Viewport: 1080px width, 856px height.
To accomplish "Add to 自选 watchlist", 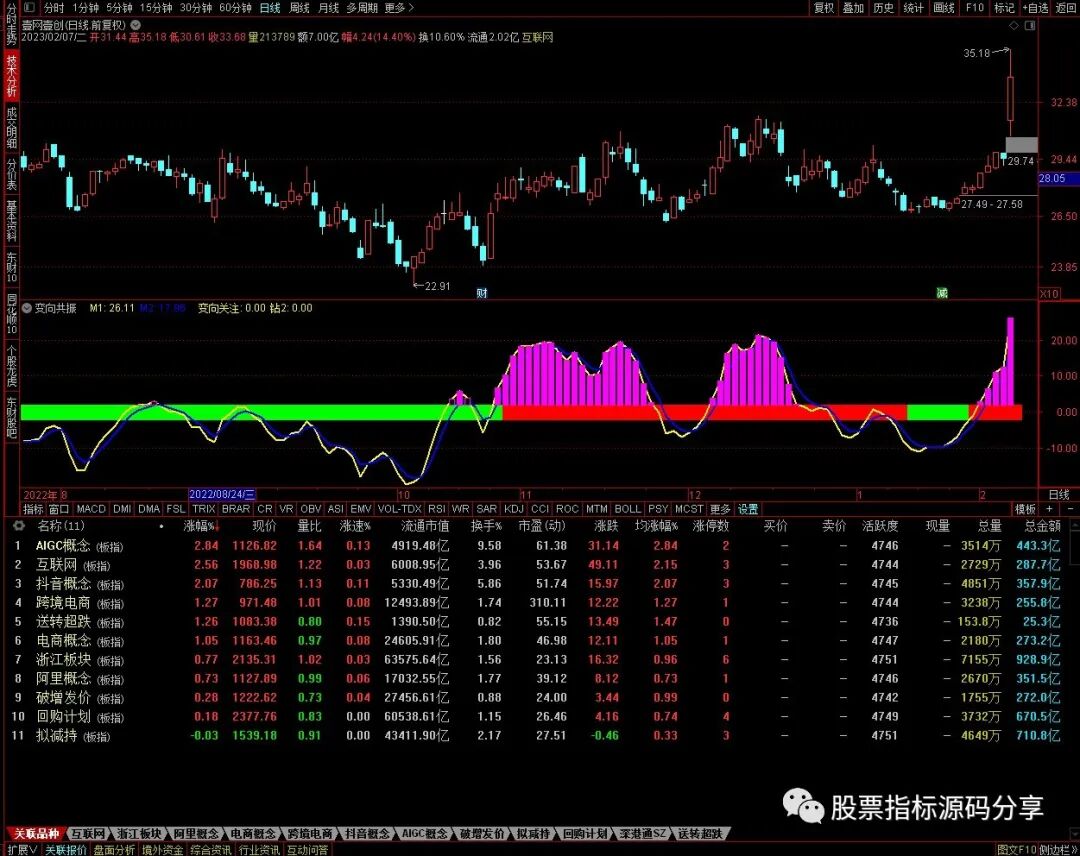I will coord(1035,8).
